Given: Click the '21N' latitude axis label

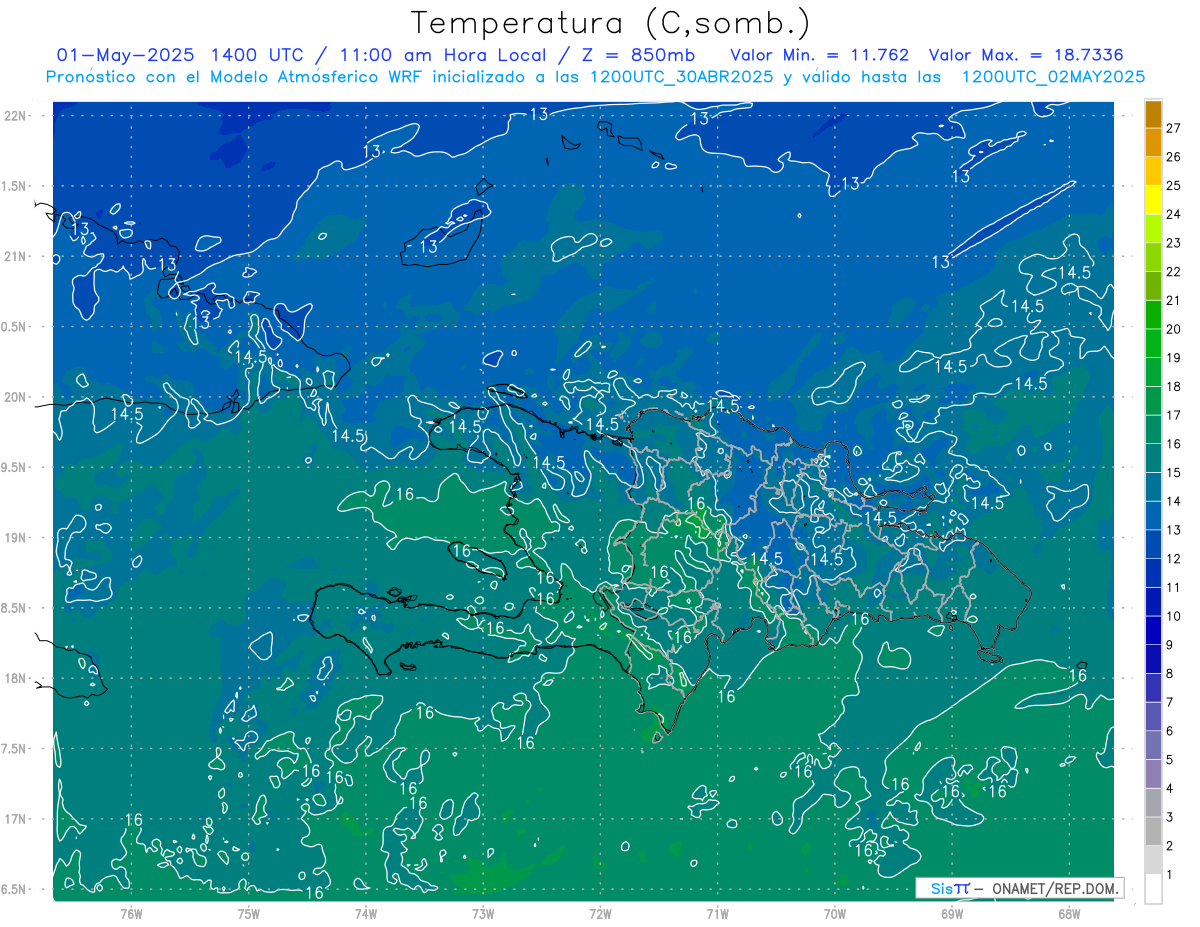Looking at the screenshot, I should tap(16, 257).
